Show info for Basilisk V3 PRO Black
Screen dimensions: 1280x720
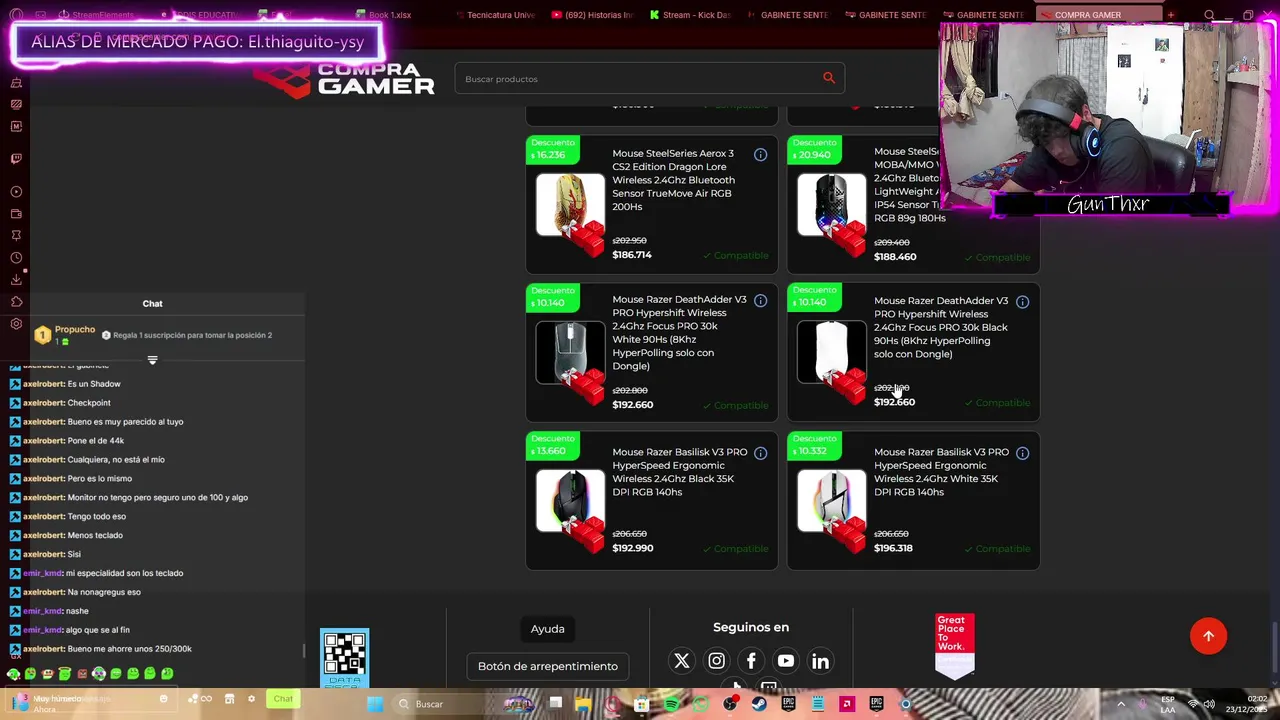click(760, 453)
